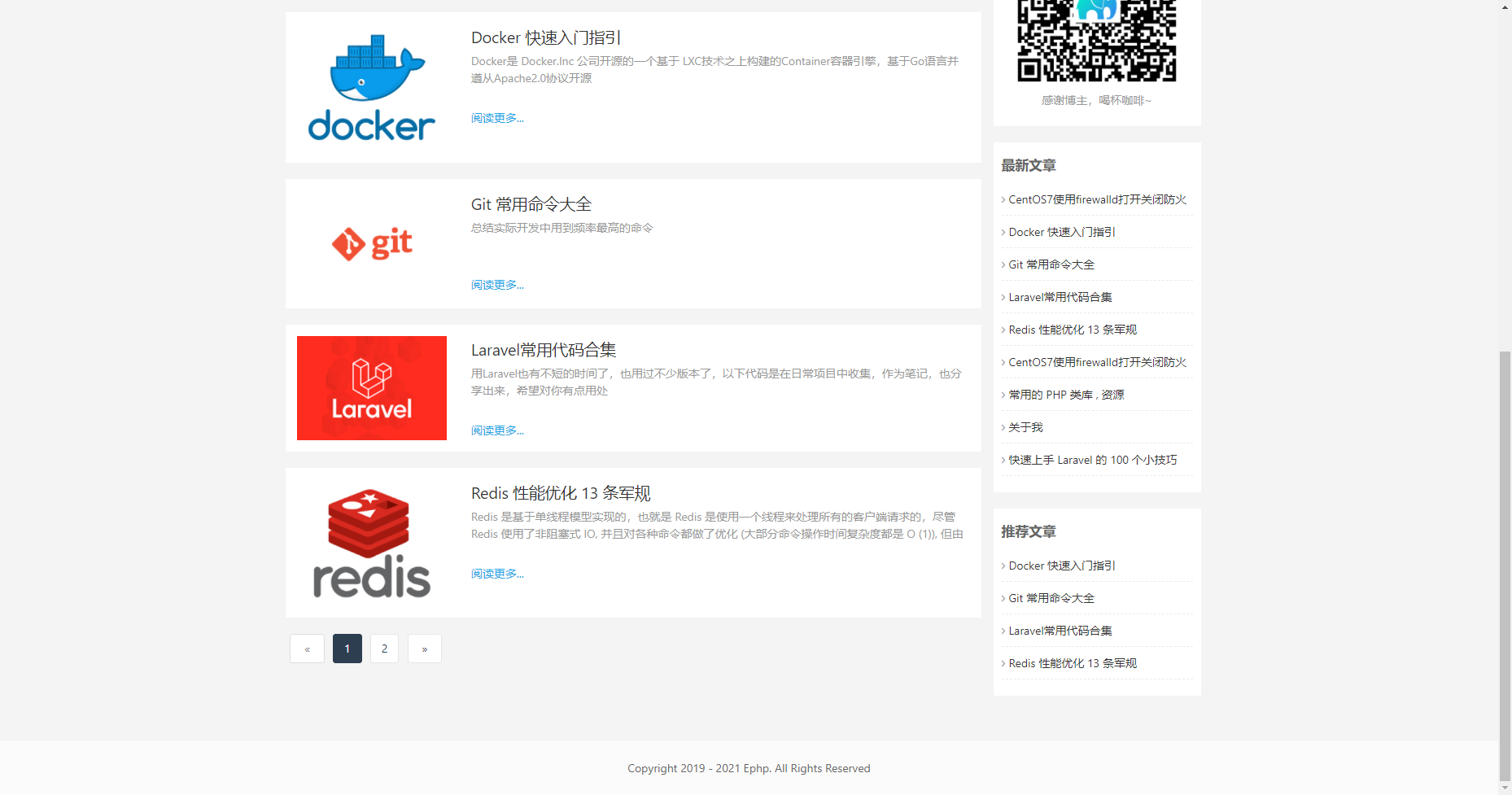Click the Laravel article description text
This screenshot has width=1512, height=795.
point(716,382)
